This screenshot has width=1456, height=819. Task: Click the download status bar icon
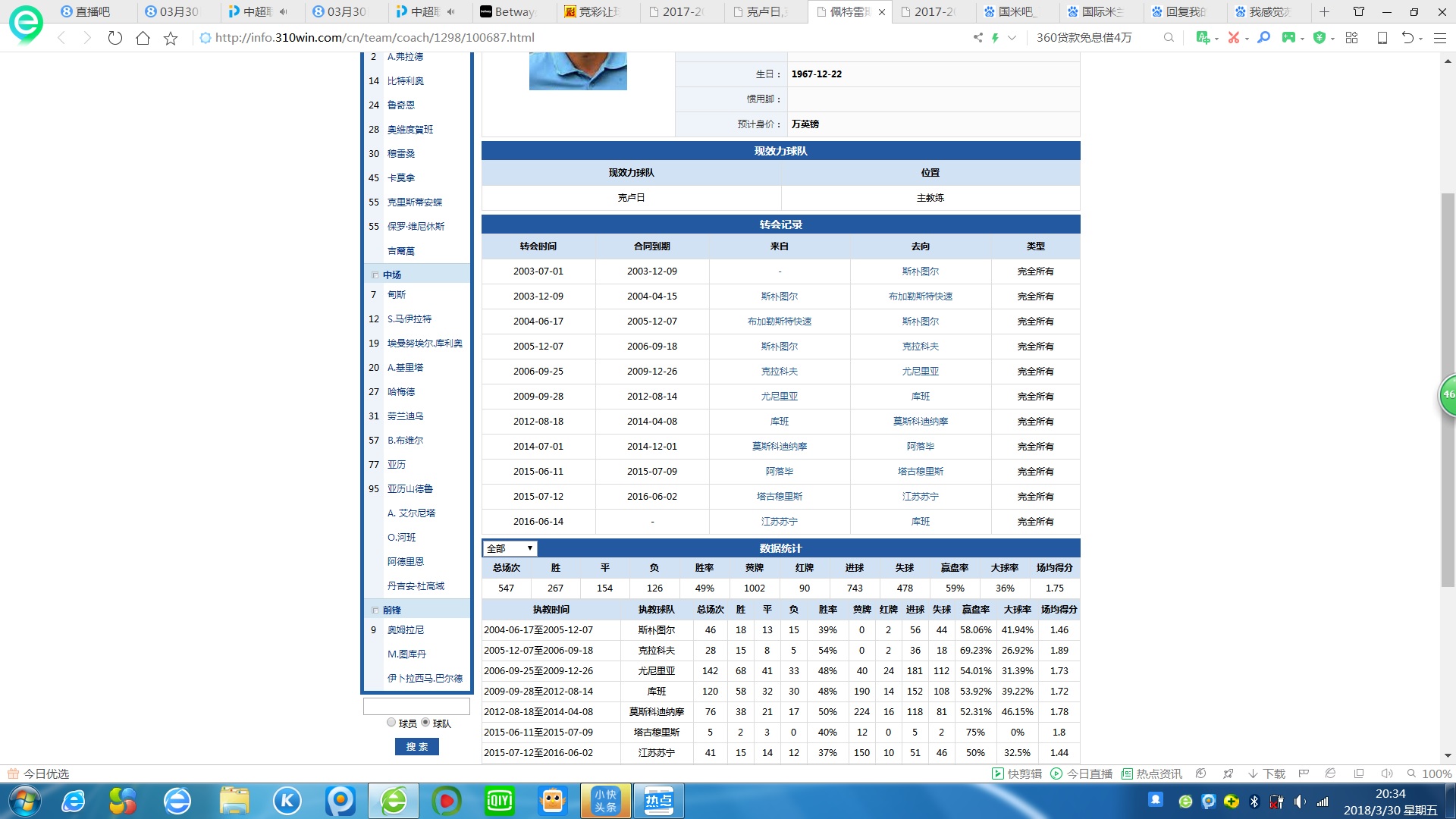point(1266,773)
